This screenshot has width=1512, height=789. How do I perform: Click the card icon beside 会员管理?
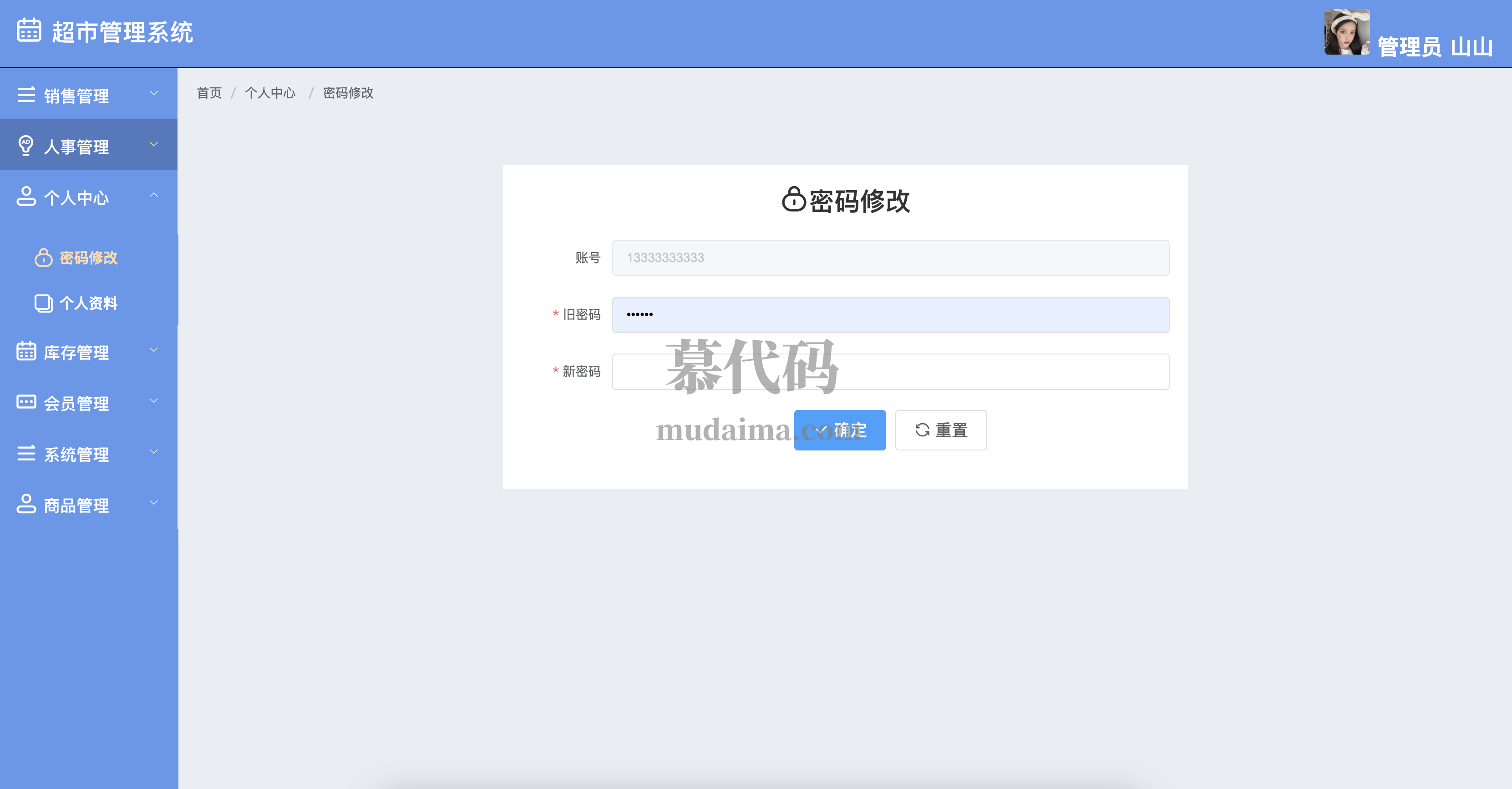pos(26,402)
